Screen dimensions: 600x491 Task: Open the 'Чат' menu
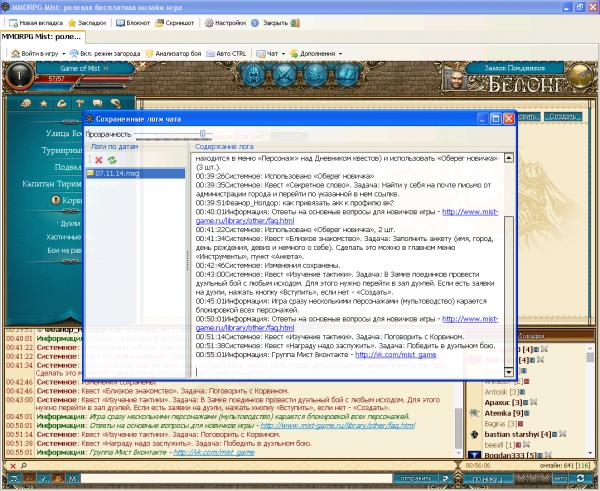[267, 54]
